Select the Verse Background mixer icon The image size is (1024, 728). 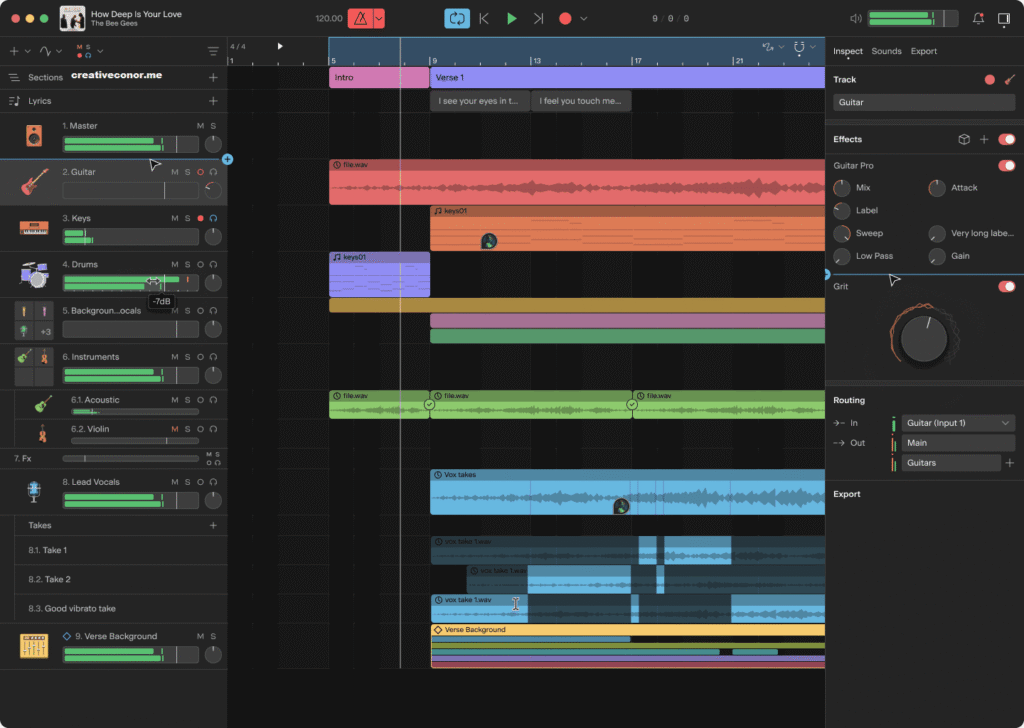(x=34, y=645)
